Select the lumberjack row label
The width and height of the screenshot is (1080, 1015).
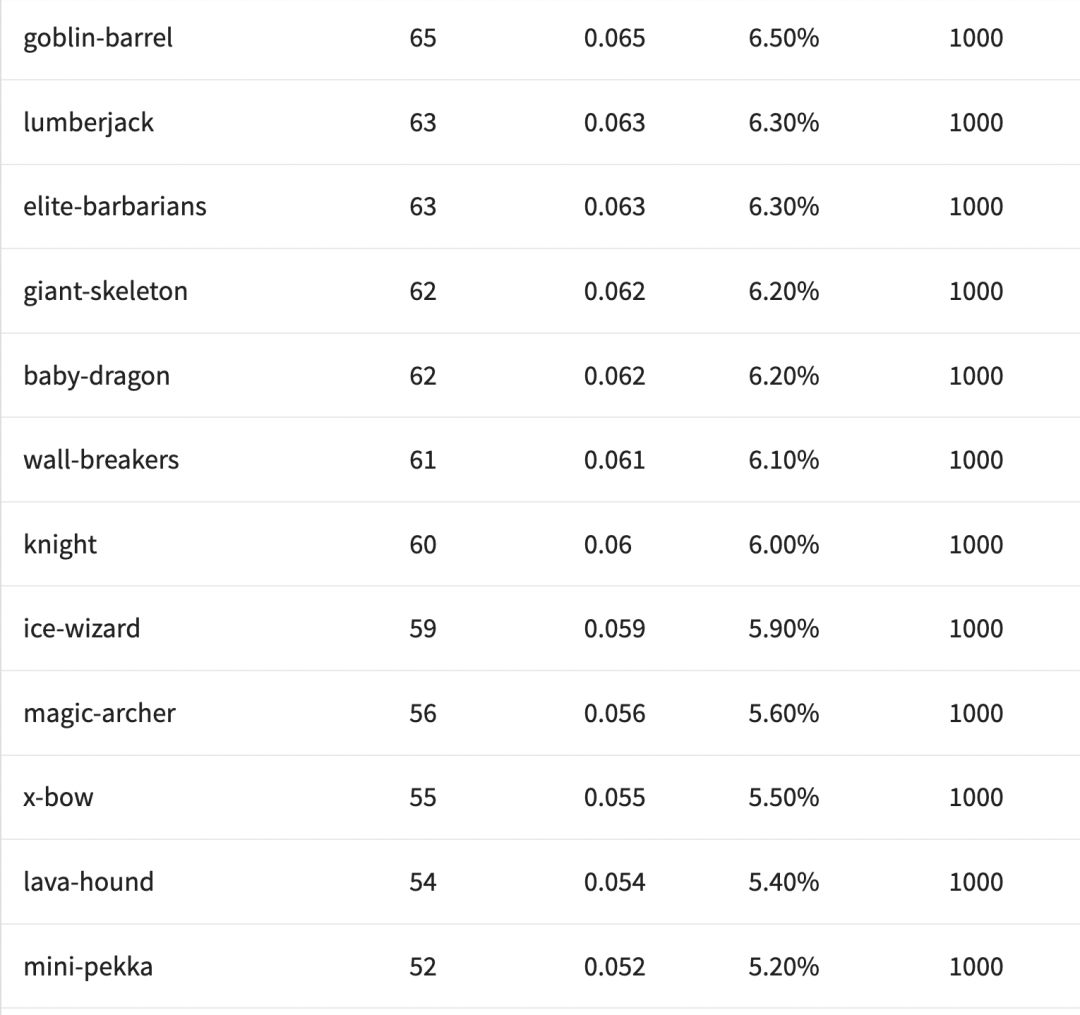click(x=88, y=122)
